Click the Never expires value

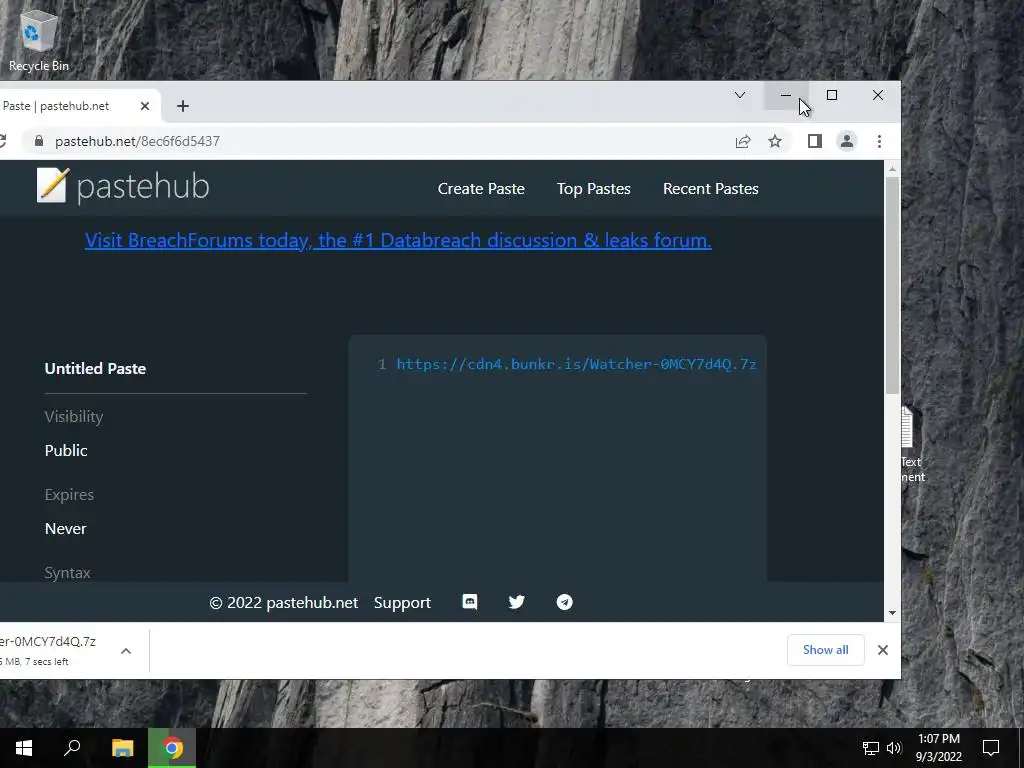[x=65, y=528]
